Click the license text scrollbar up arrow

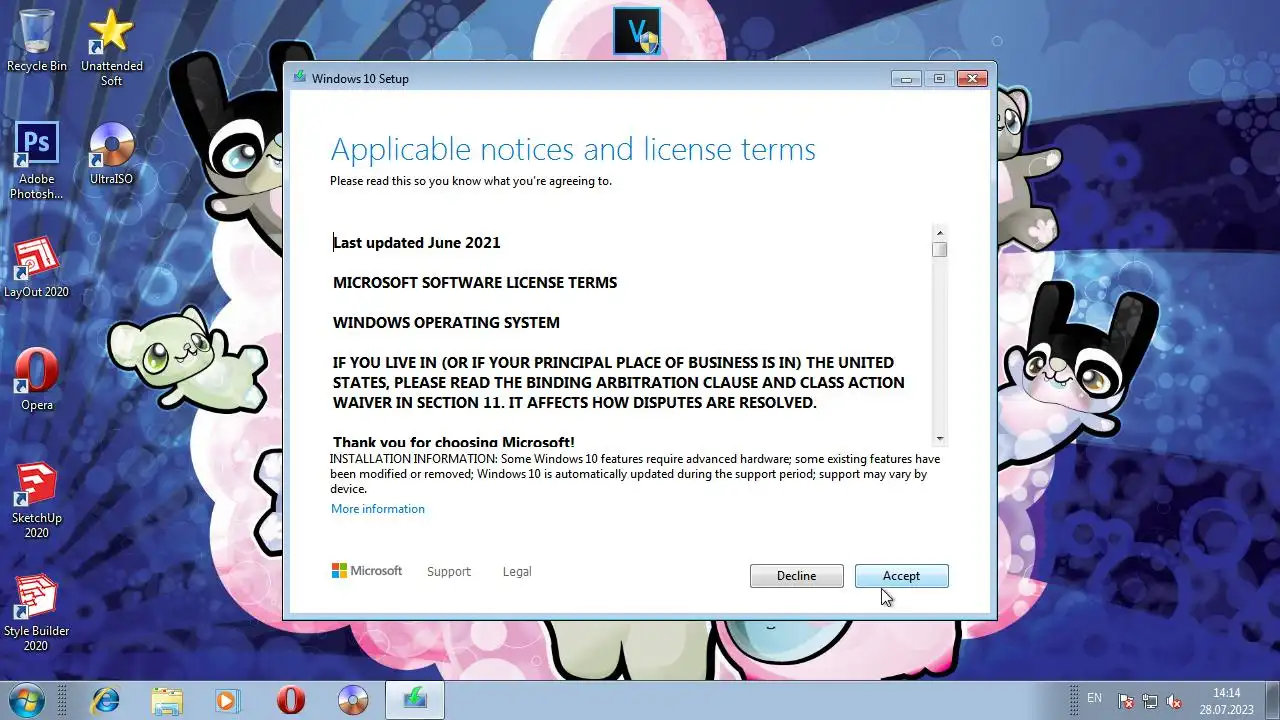pos(939,232)
